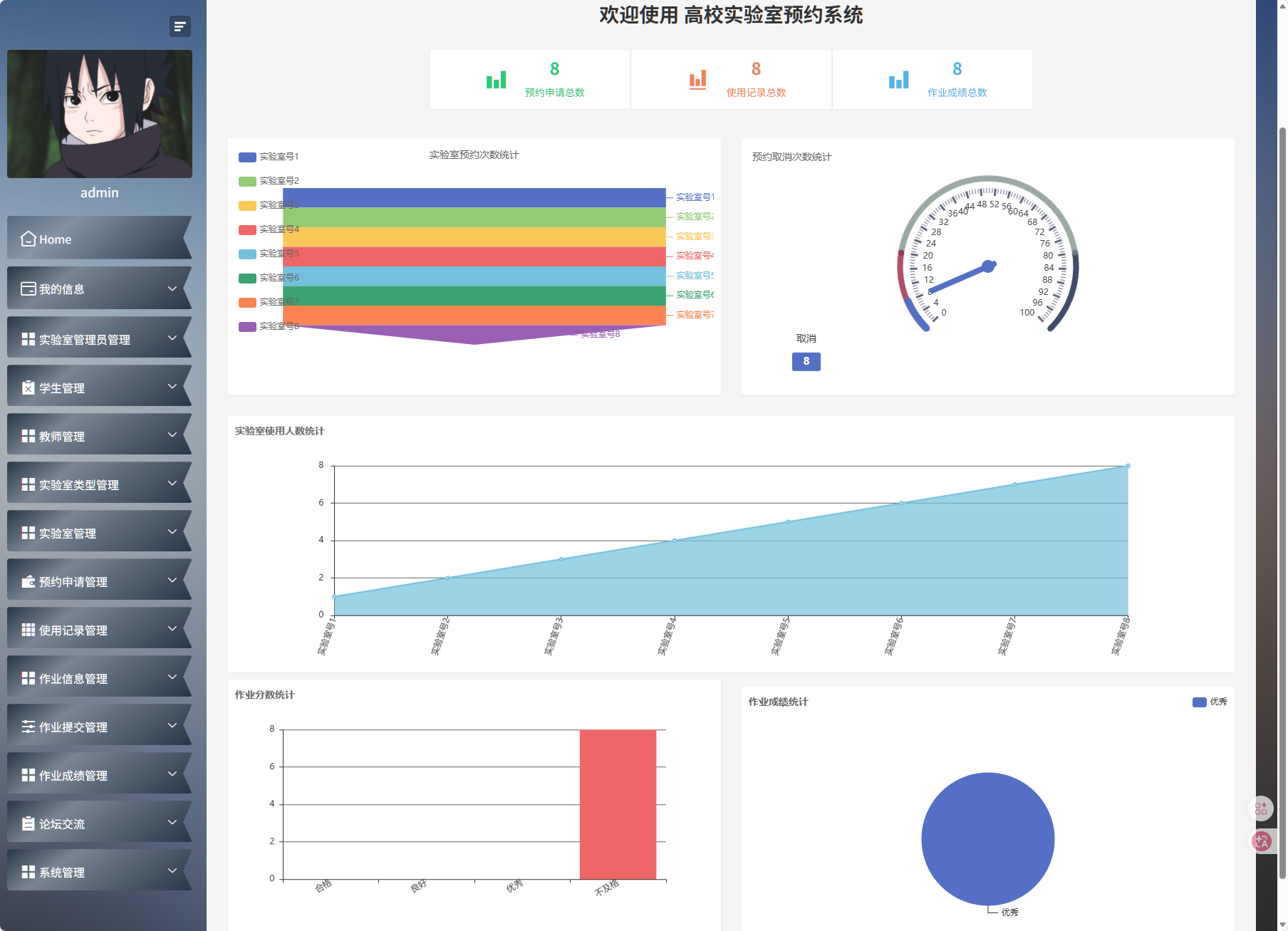The width and height of the screenshot is (1288, 931).
Task: Expand the 我的信息 menu chevron
Action: [172, 288]
